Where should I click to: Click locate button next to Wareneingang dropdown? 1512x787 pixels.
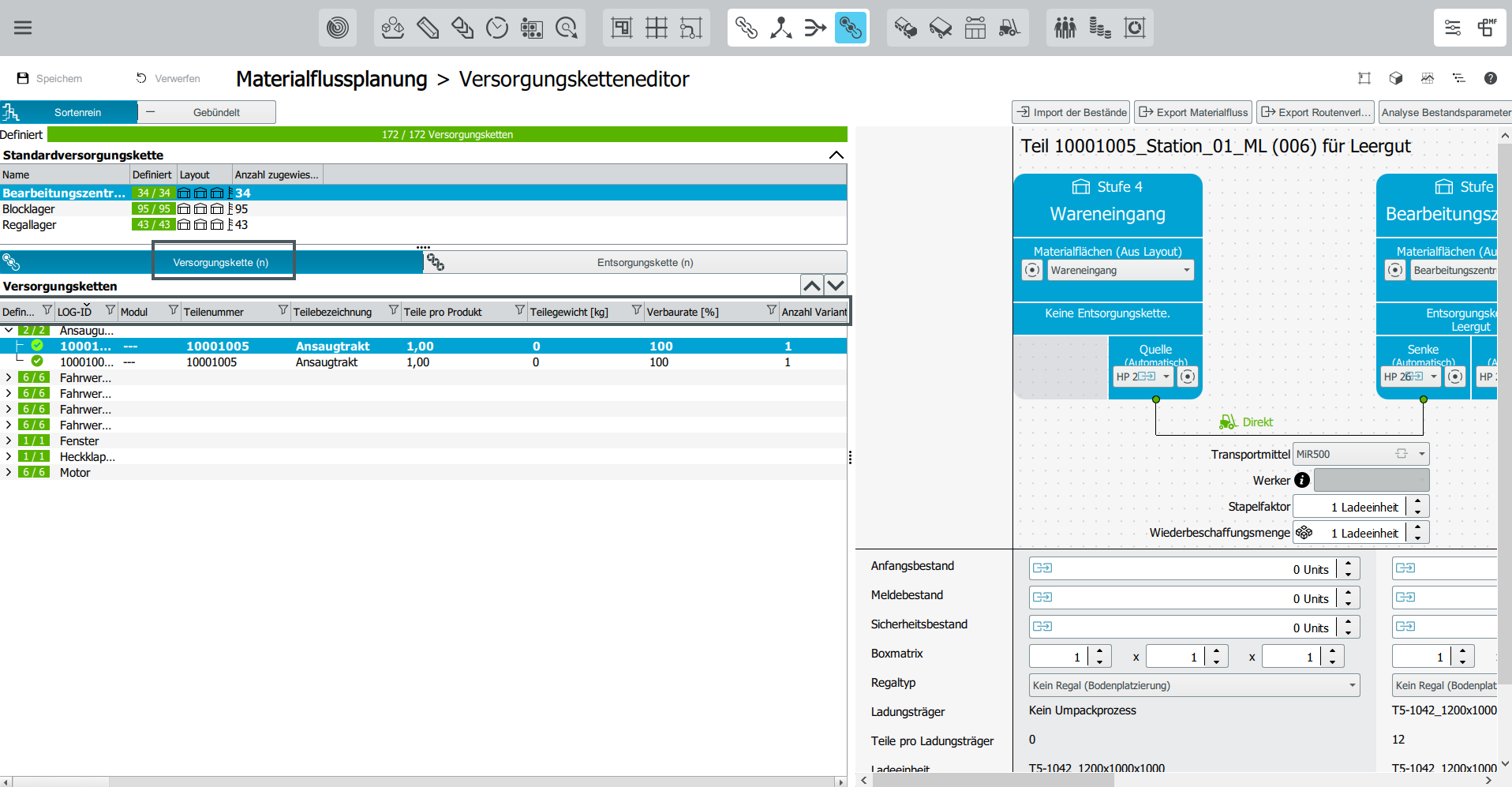pyautogui.click(x=1032, y=271)
